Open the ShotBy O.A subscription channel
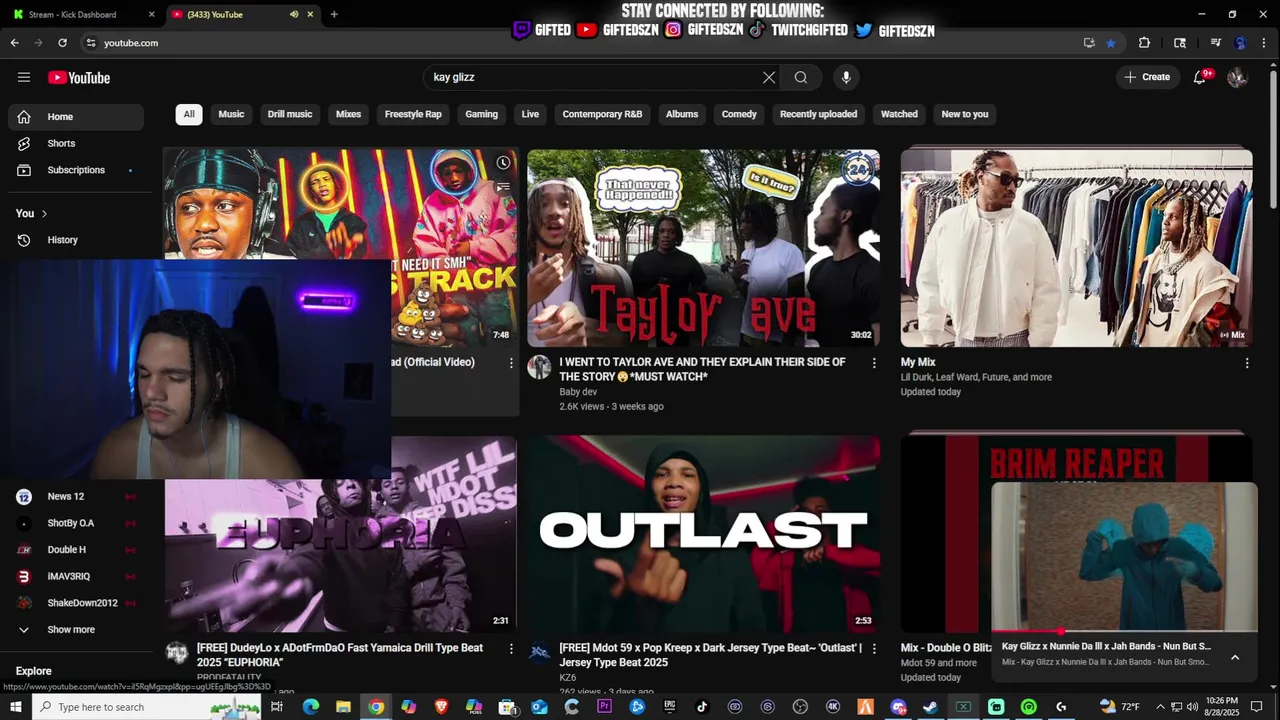This screenshot has width=1280, height=720. (x=76, y=523)
